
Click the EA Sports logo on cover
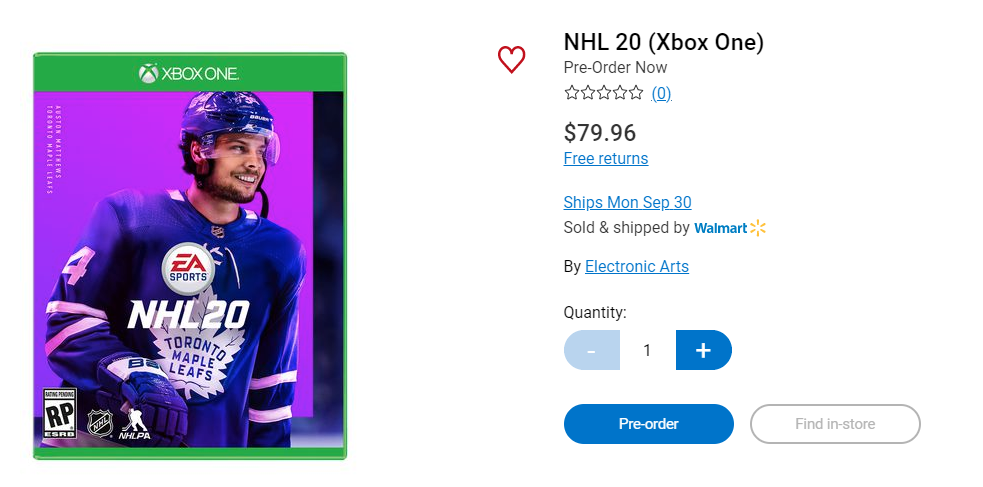click(188, 268)
